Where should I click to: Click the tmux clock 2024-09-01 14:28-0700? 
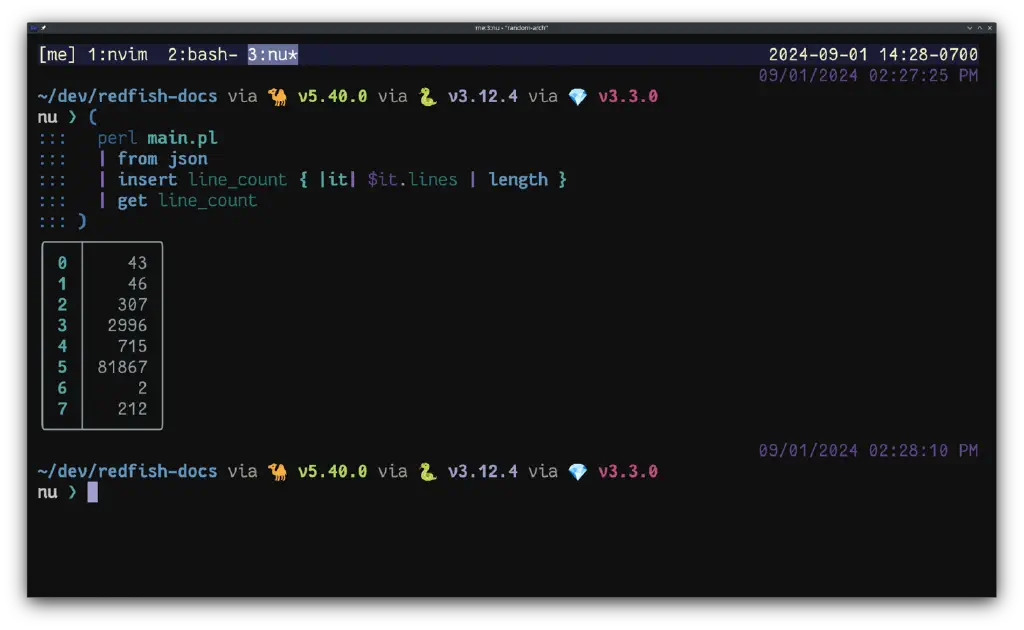[873, 55]
